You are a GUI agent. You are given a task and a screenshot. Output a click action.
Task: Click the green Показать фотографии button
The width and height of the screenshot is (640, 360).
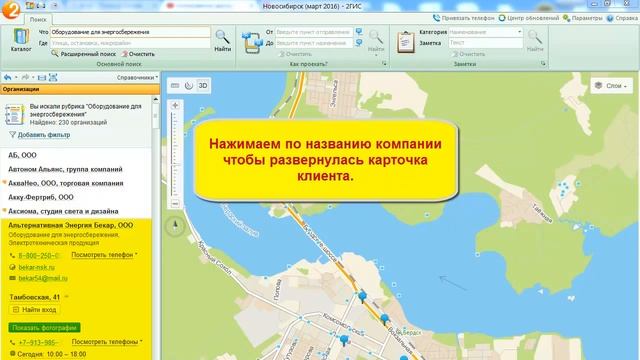coord(44,328)
